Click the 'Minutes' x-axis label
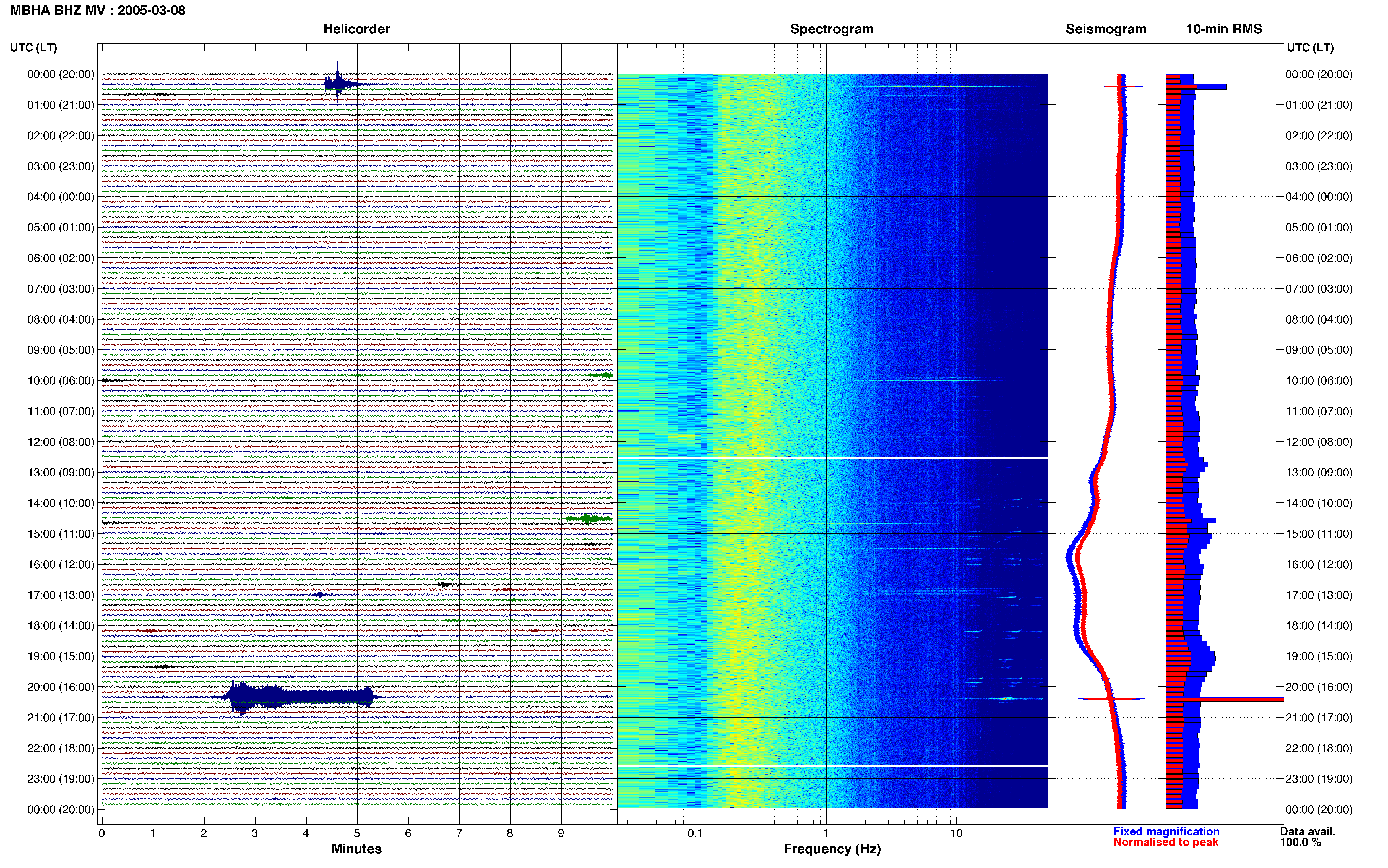This screenshot has width=1388, height=868. pyautogui.click(x=356, y=849)
